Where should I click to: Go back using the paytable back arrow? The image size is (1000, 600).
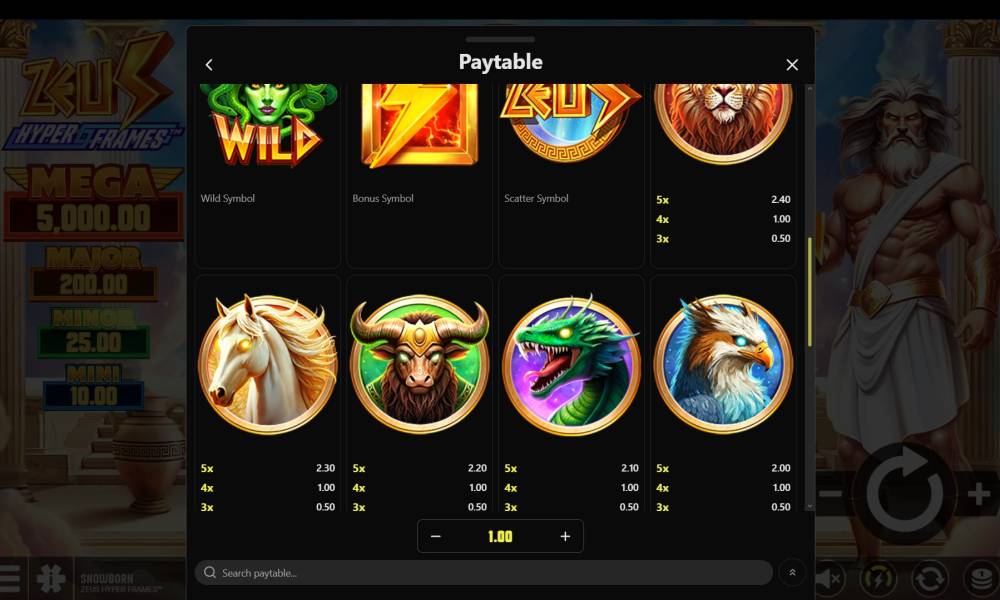(x=209, y=64)
